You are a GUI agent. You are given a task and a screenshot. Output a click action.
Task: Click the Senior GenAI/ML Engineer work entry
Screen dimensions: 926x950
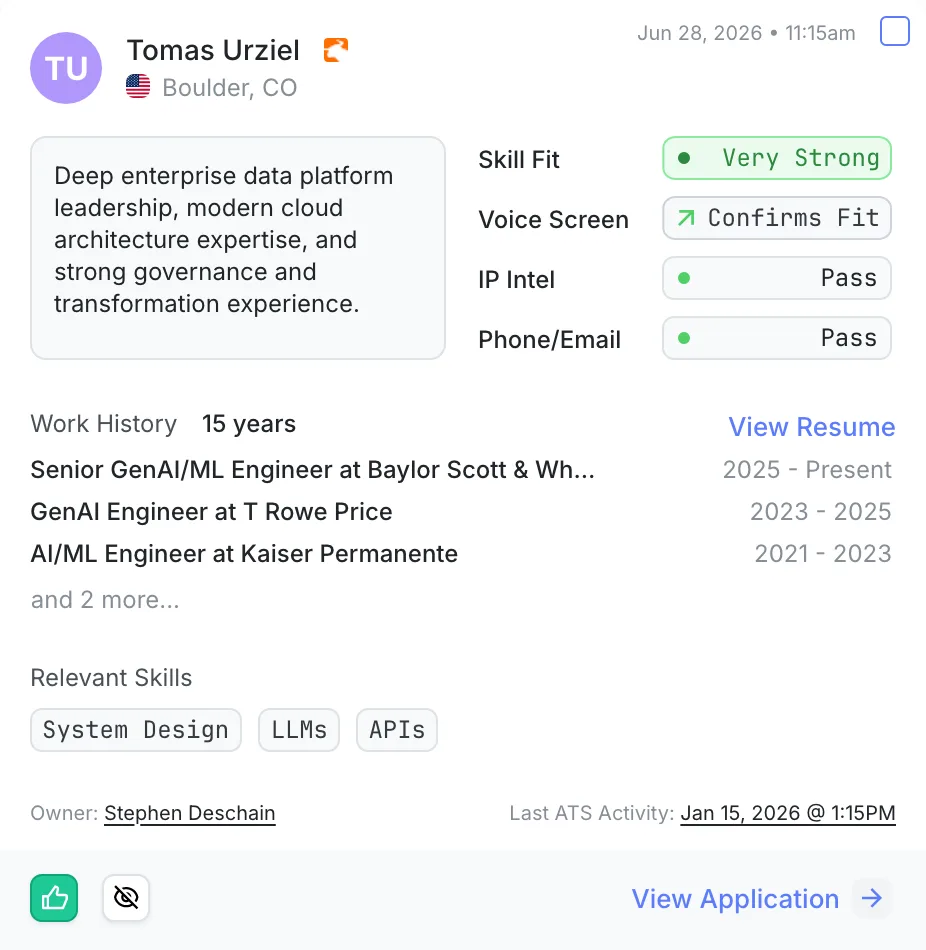pos(461,470)
